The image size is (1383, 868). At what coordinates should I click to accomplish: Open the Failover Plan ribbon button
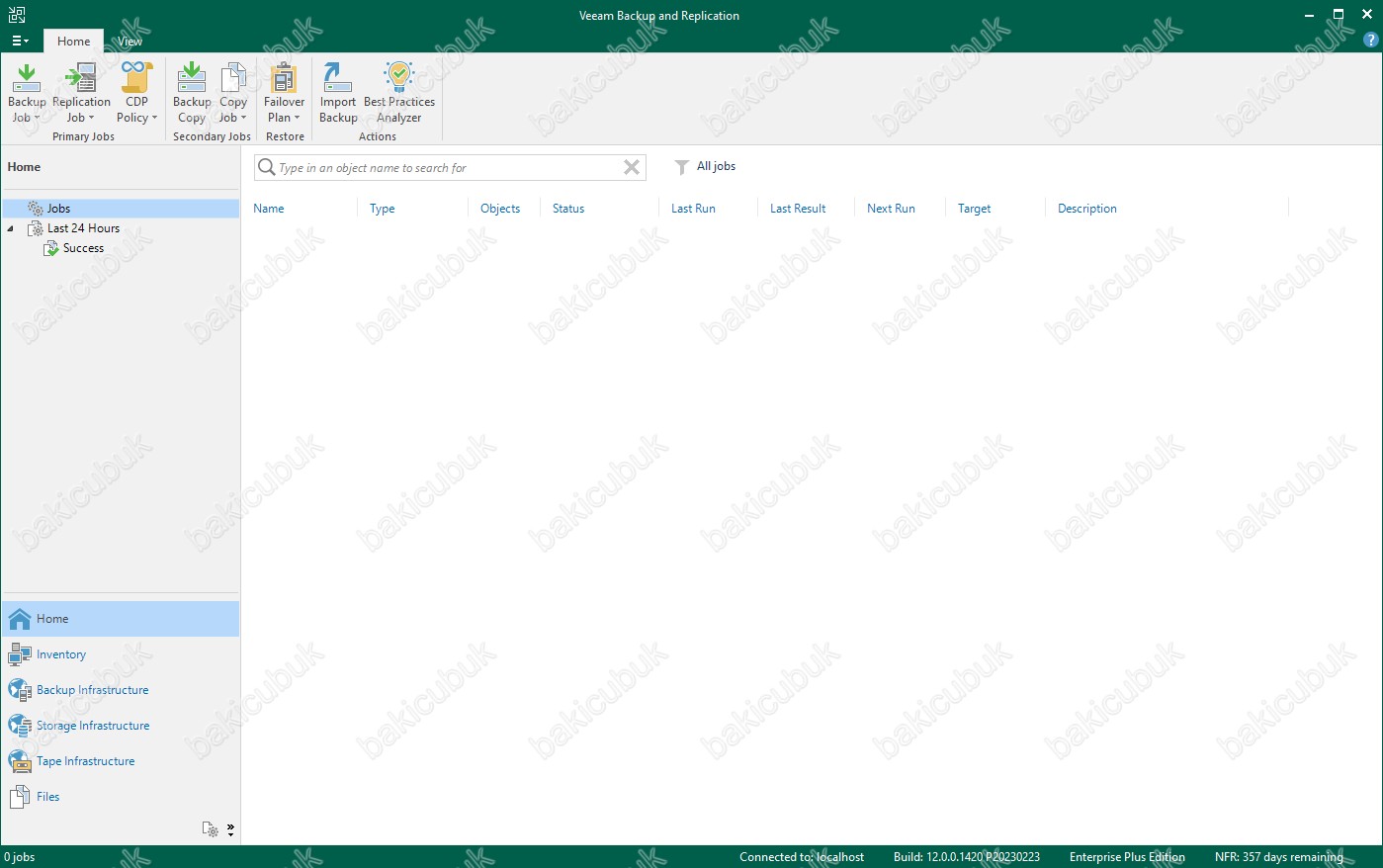tap(284, 93)
